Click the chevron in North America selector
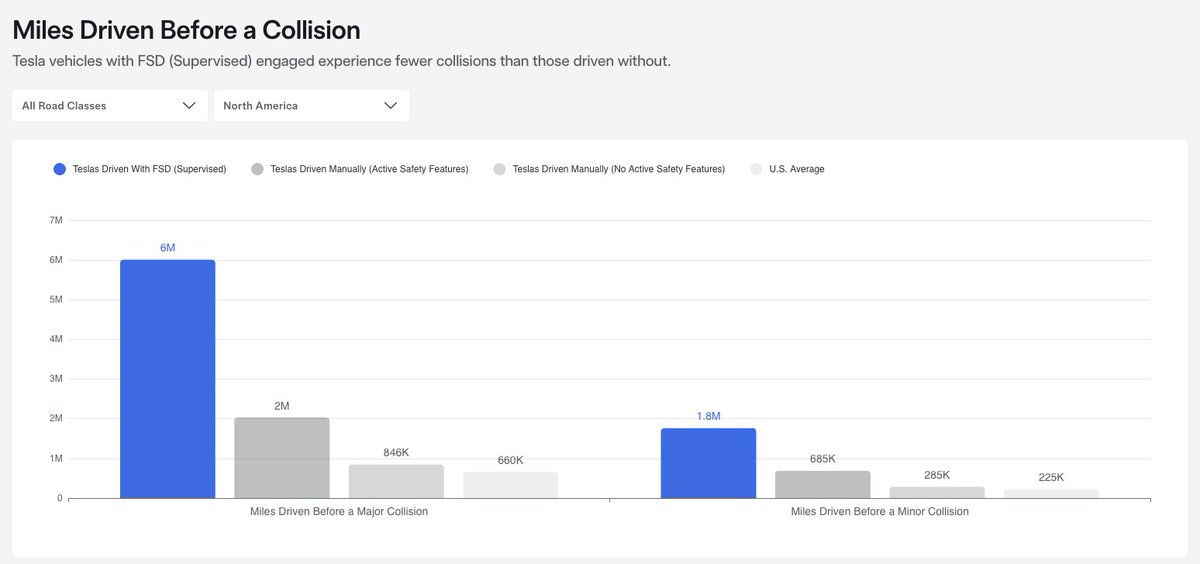 tap(391, 106)
